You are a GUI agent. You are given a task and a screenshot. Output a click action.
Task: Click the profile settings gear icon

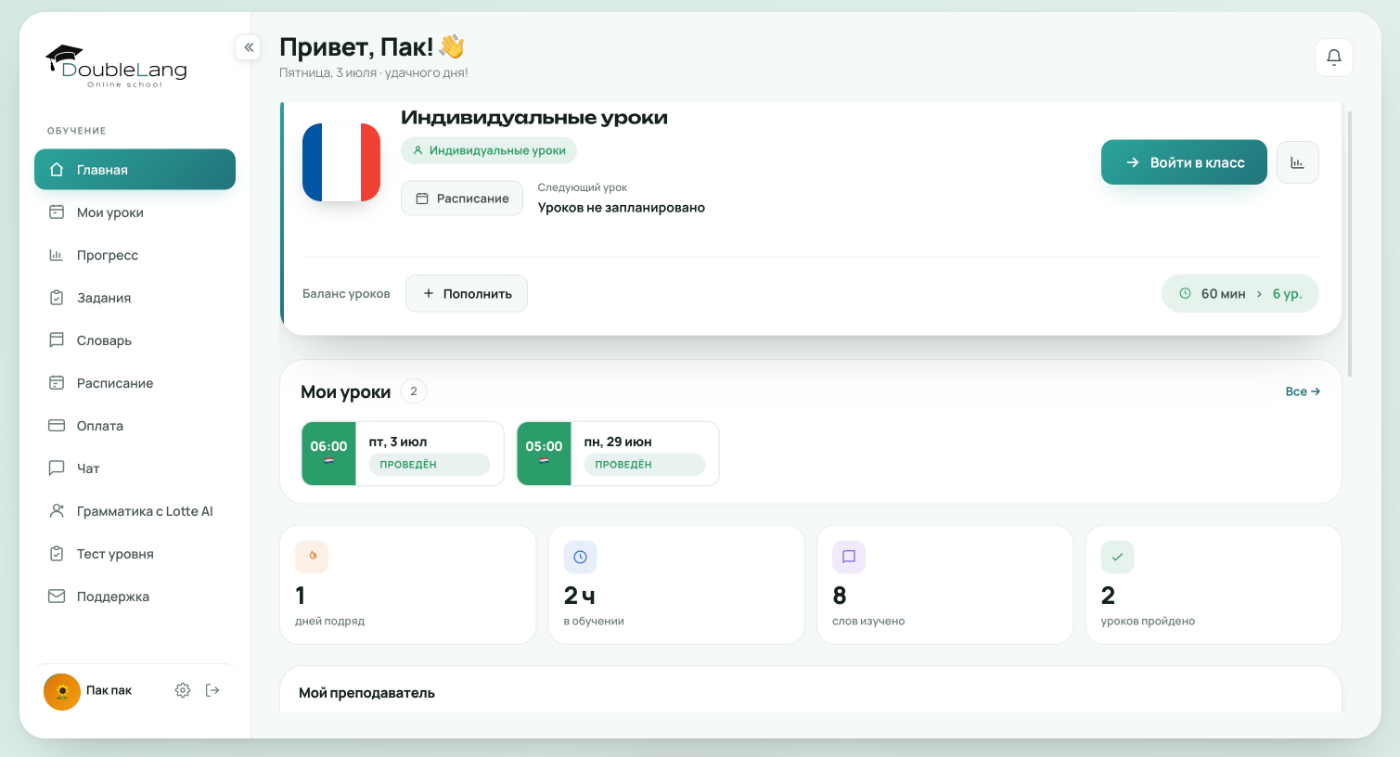(182, 690)
